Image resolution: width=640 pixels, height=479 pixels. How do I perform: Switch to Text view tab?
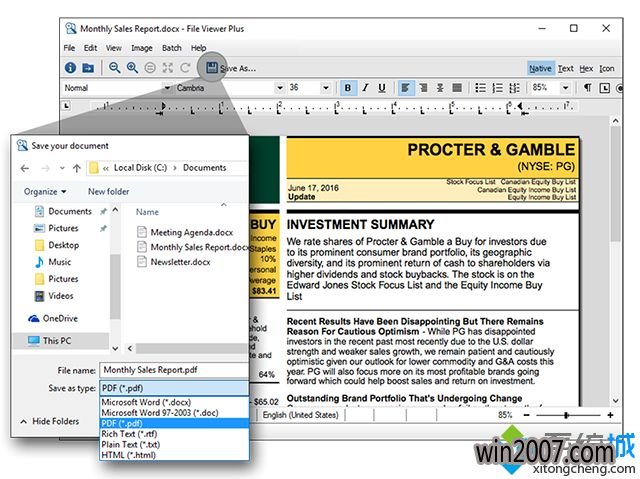point(566,69)
